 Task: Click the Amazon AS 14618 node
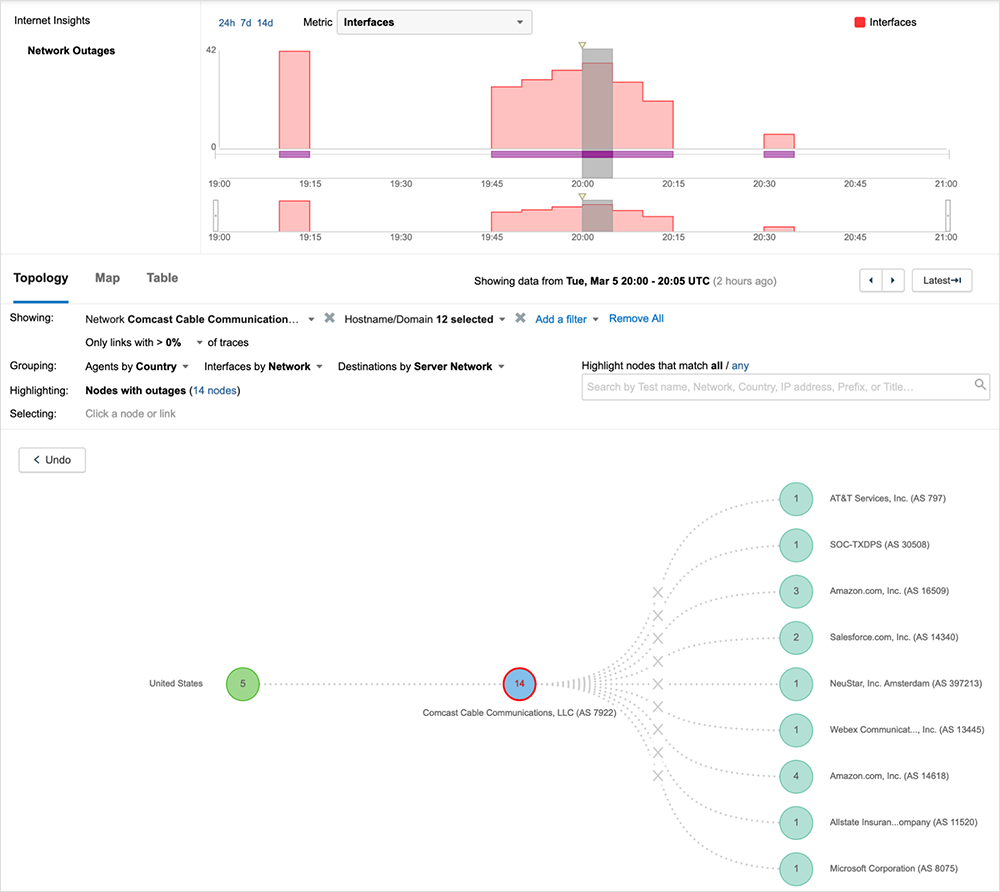click(796, 775)
